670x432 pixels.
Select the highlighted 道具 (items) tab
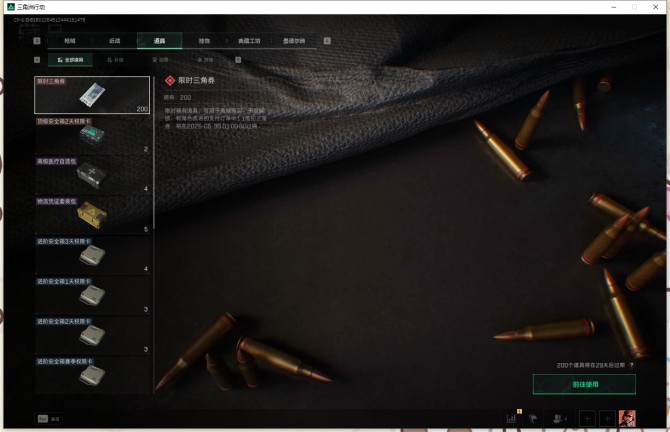[x=159, y=41]
